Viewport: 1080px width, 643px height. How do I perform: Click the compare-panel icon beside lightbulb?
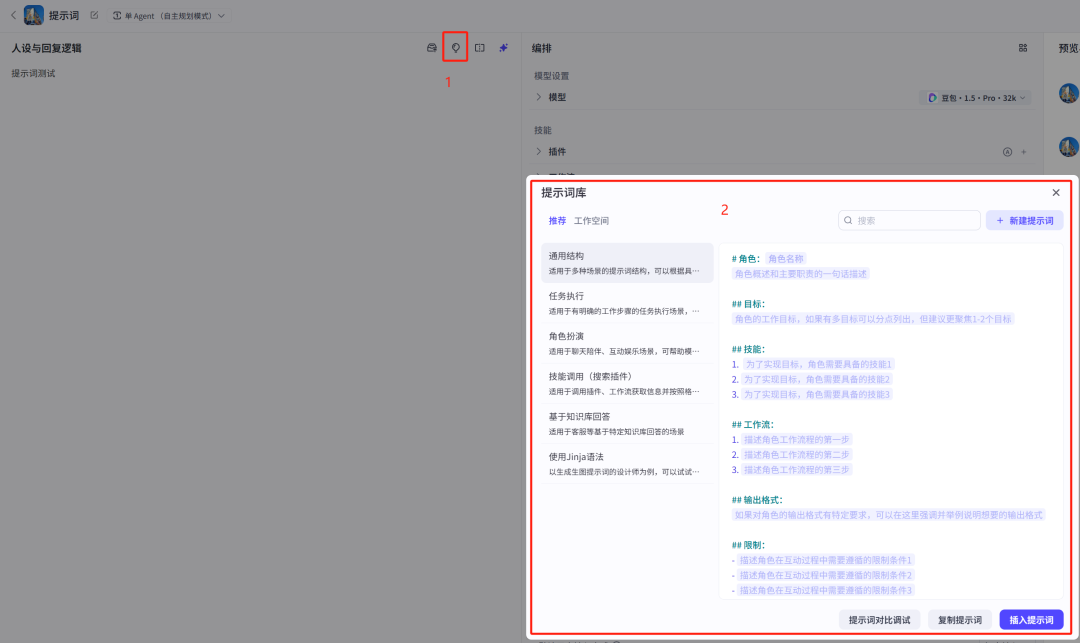click(479, 48)
